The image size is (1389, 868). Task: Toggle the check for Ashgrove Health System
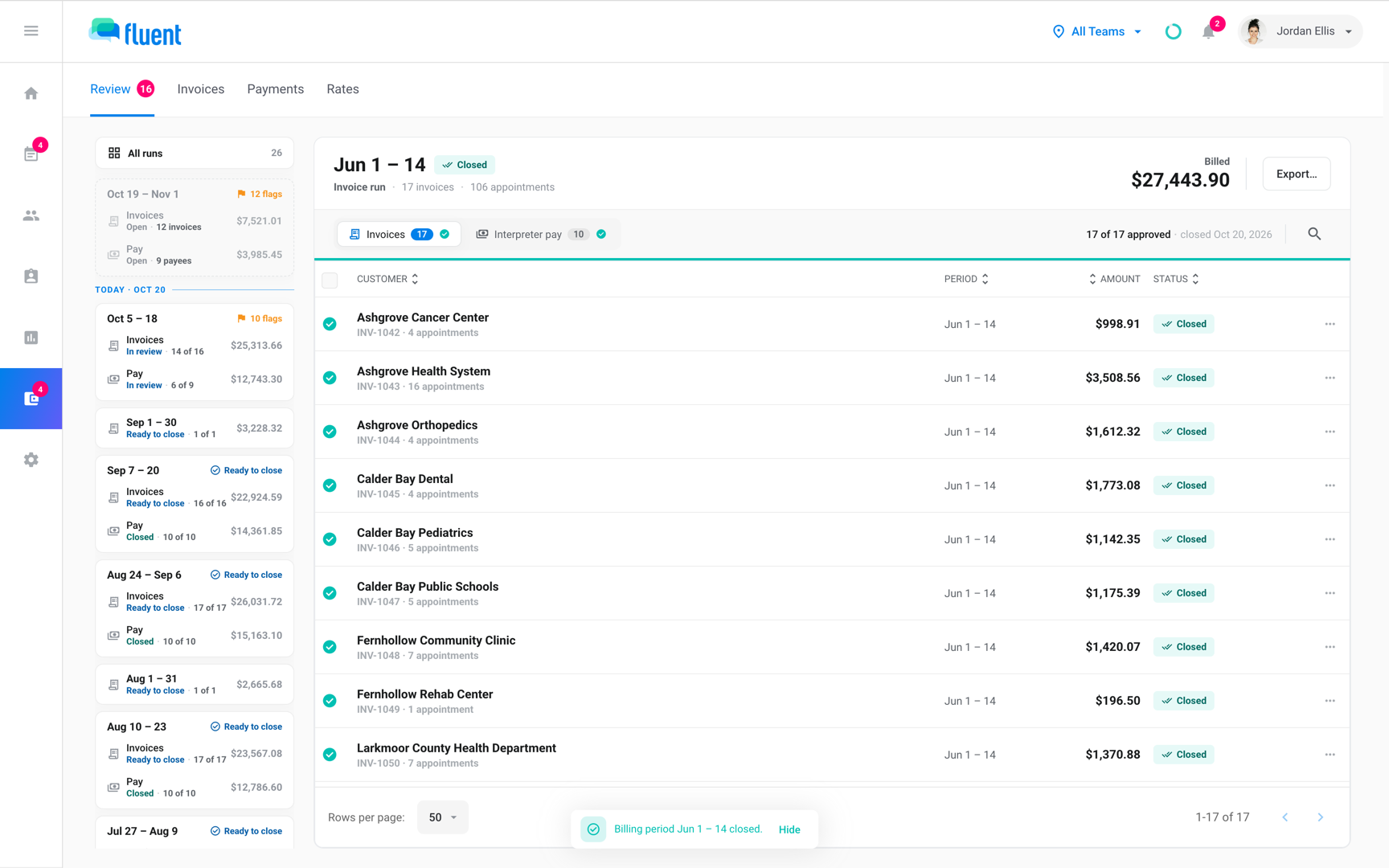(x=330, y=378)
